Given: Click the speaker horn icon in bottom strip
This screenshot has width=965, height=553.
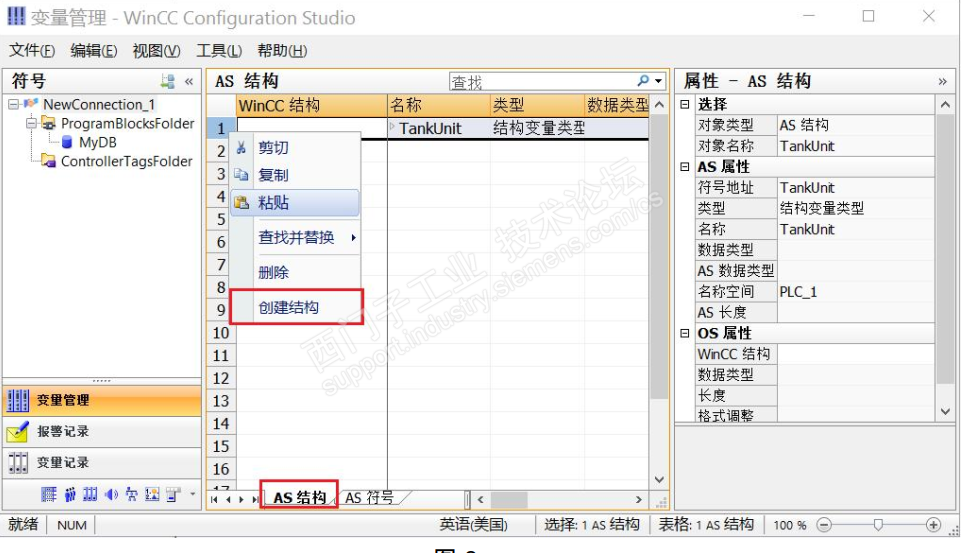Looking at the screenshot, I should coord(111,494).
